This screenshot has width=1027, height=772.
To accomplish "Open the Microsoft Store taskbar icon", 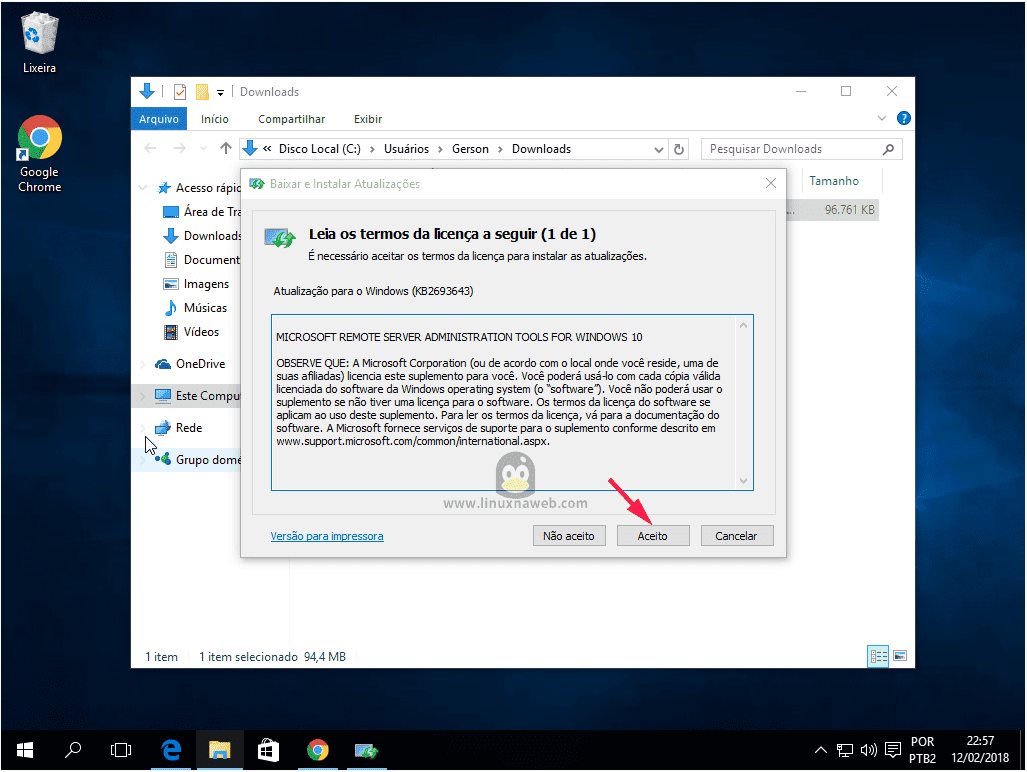I will click(268, 750).
